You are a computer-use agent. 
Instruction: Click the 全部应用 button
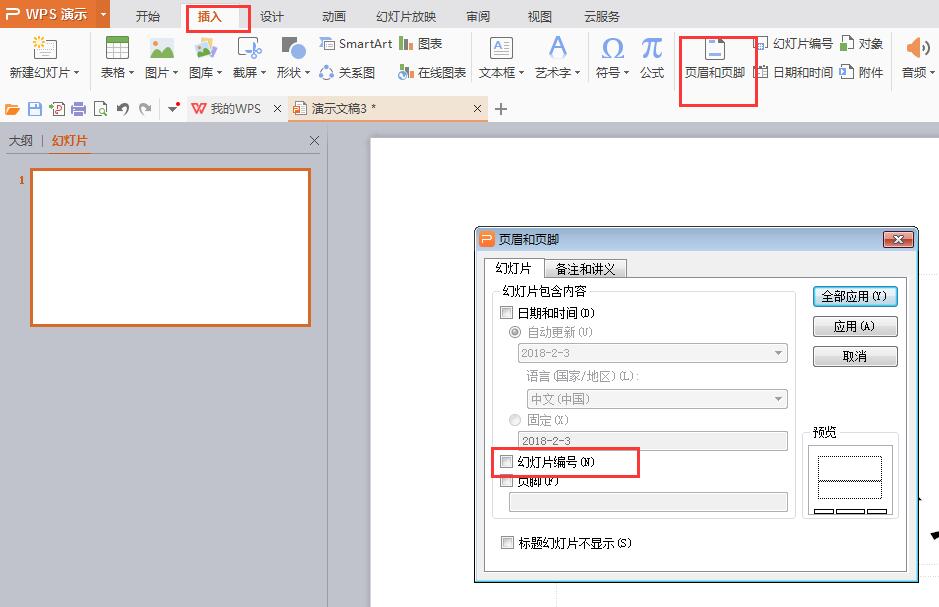[x=855, y=296]
